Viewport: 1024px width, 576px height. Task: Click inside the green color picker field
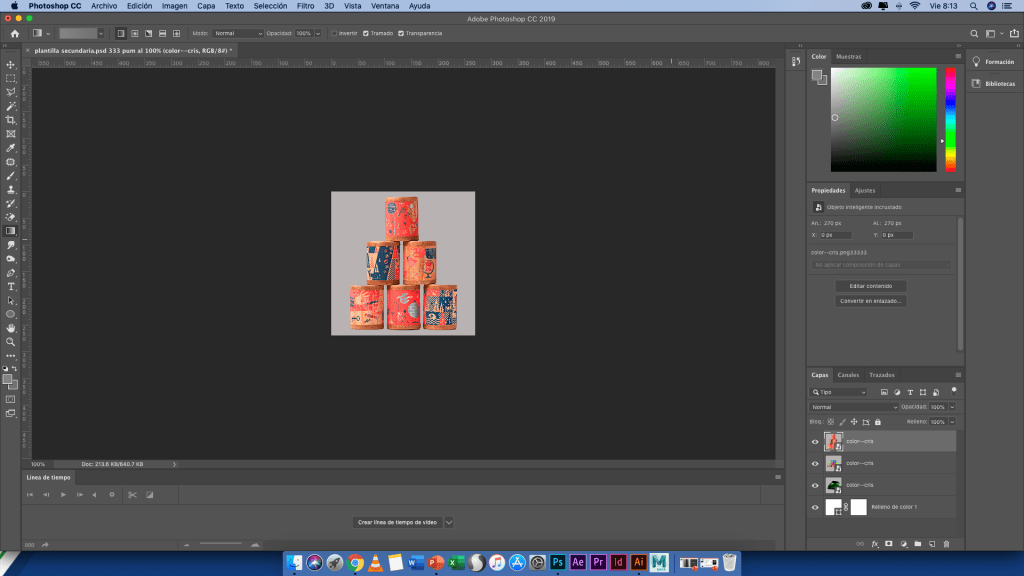tap(883, 120)
